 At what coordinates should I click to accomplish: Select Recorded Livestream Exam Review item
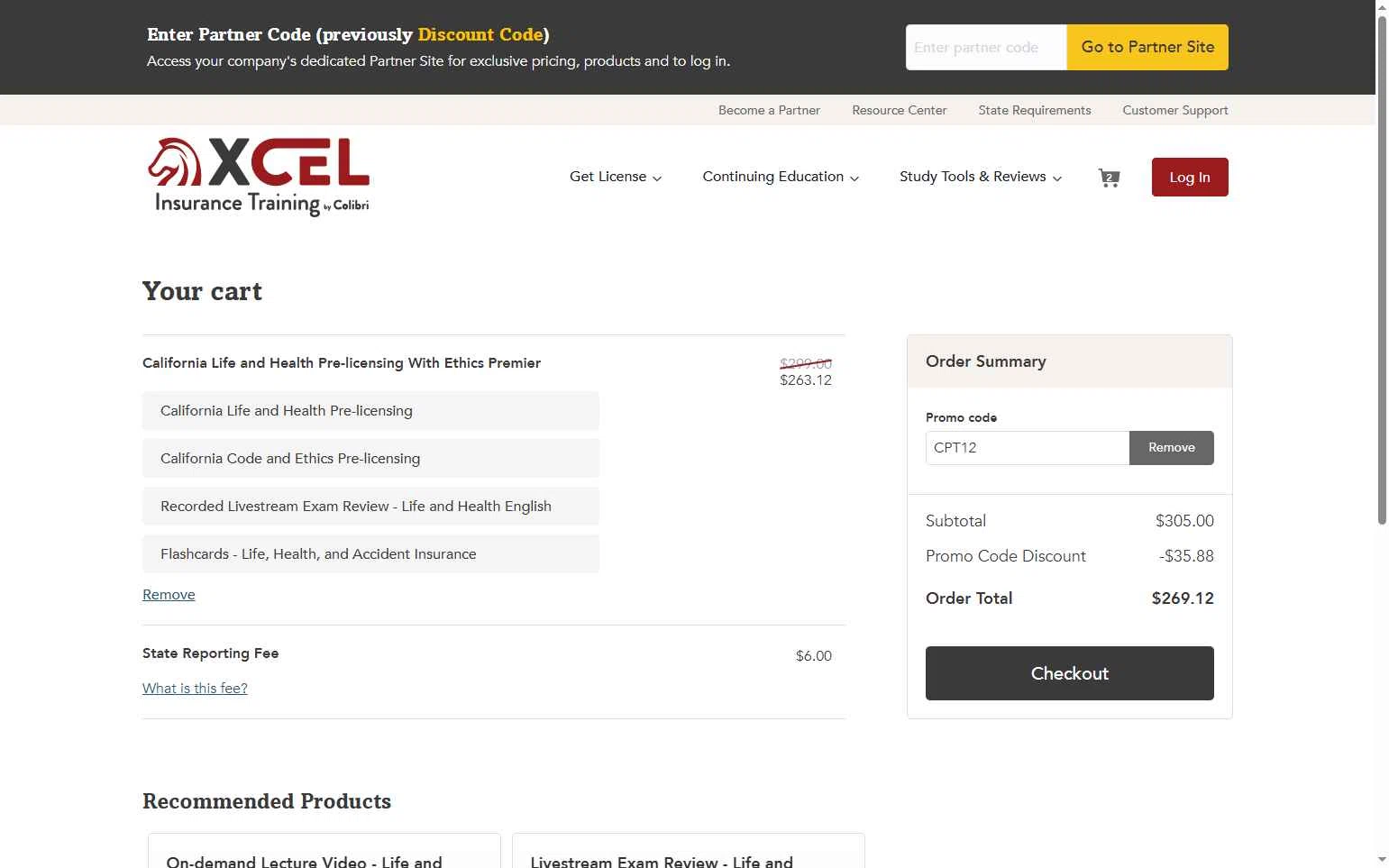tap(370, 507)
